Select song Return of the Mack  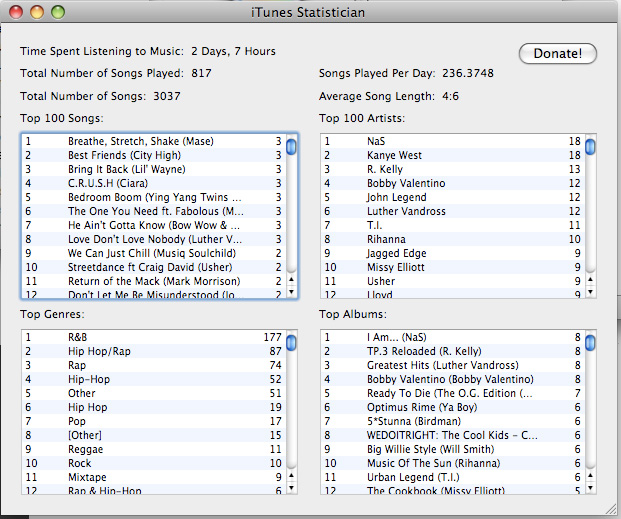(154, 281)
